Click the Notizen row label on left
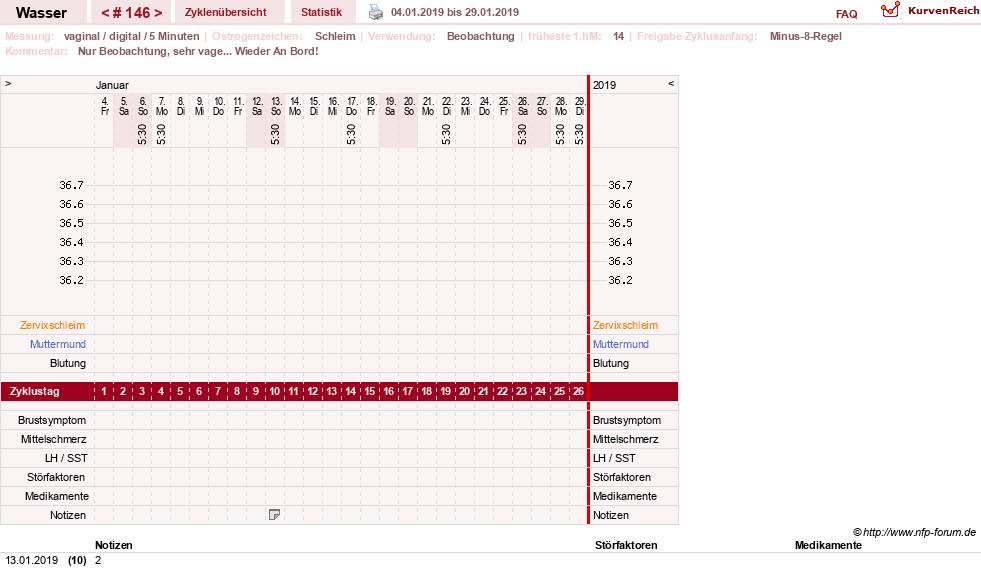The image size is (981, 584). (68, 515)
